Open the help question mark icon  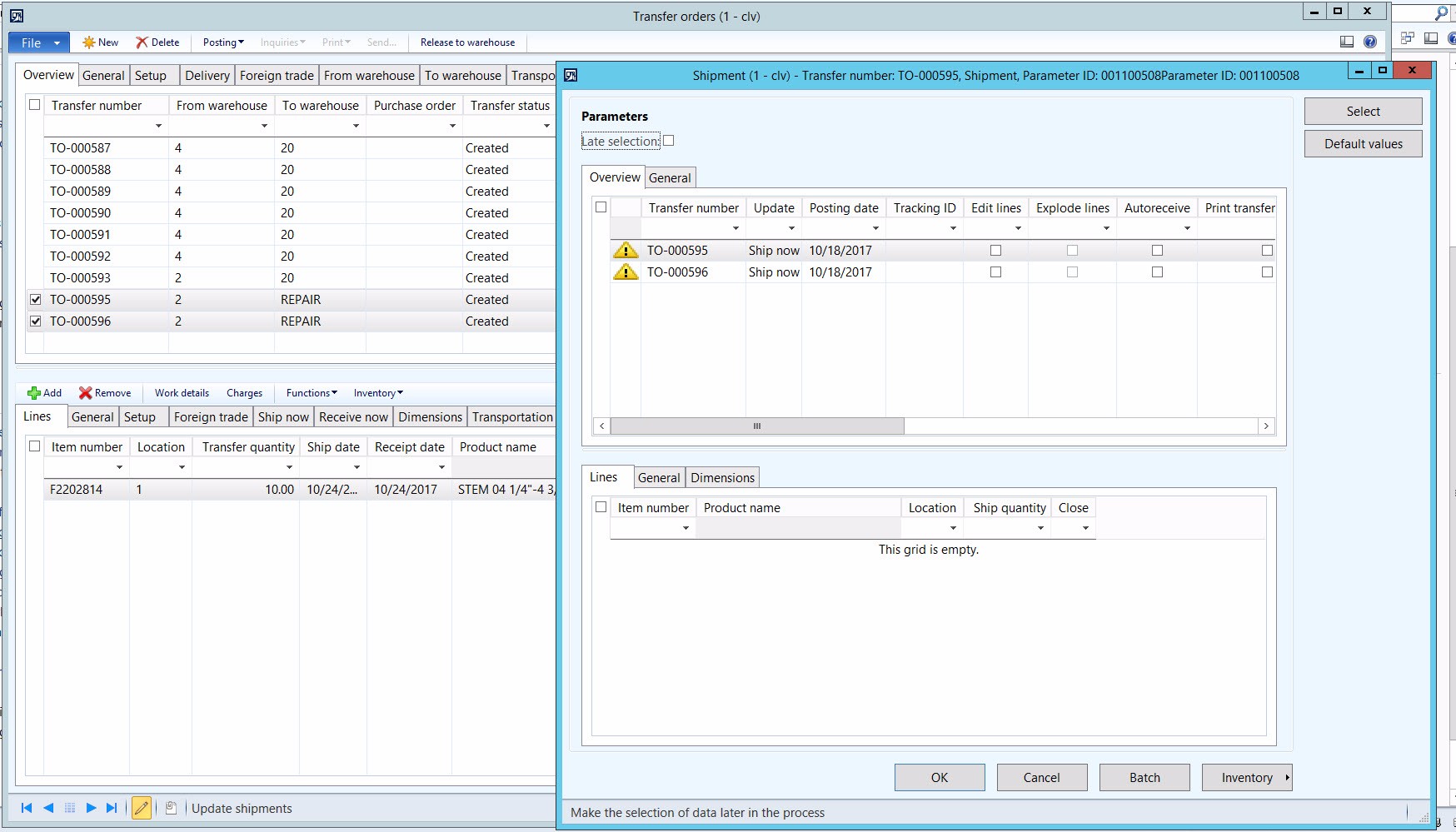click(1370, 42)
